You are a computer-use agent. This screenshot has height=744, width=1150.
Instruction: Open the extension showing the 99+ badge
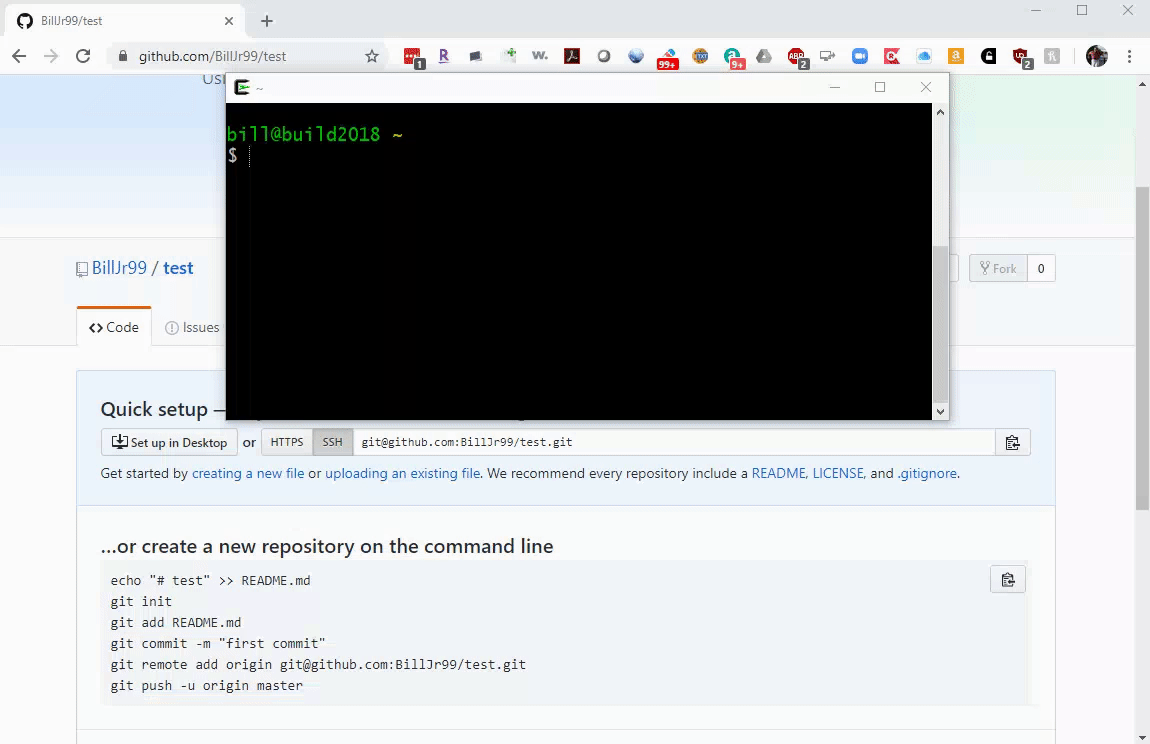(667, 57)
